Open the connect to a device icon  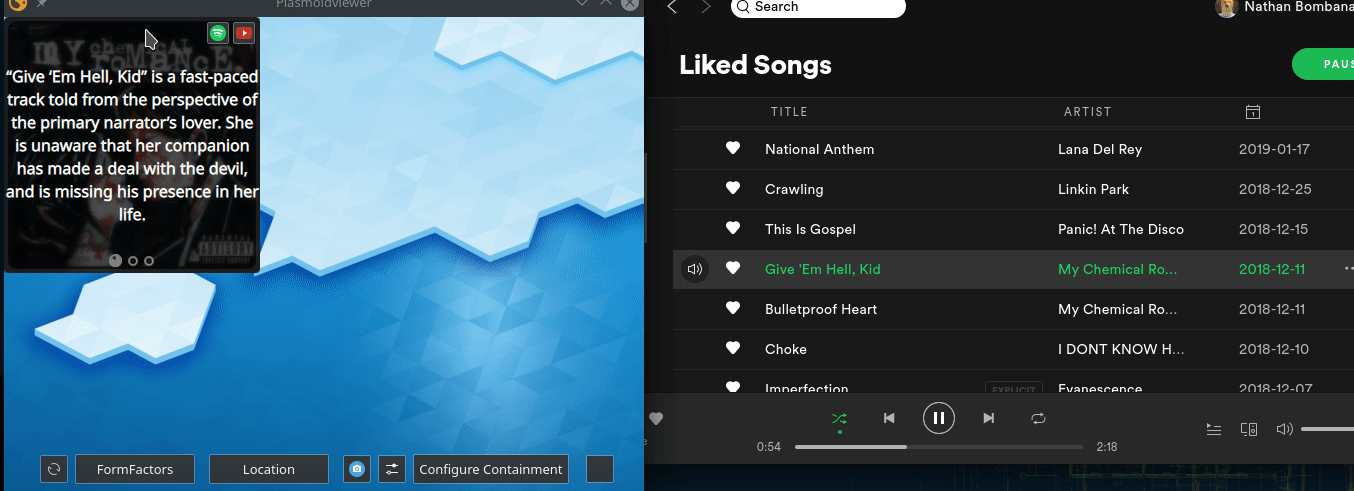[x=1248, y=429]
